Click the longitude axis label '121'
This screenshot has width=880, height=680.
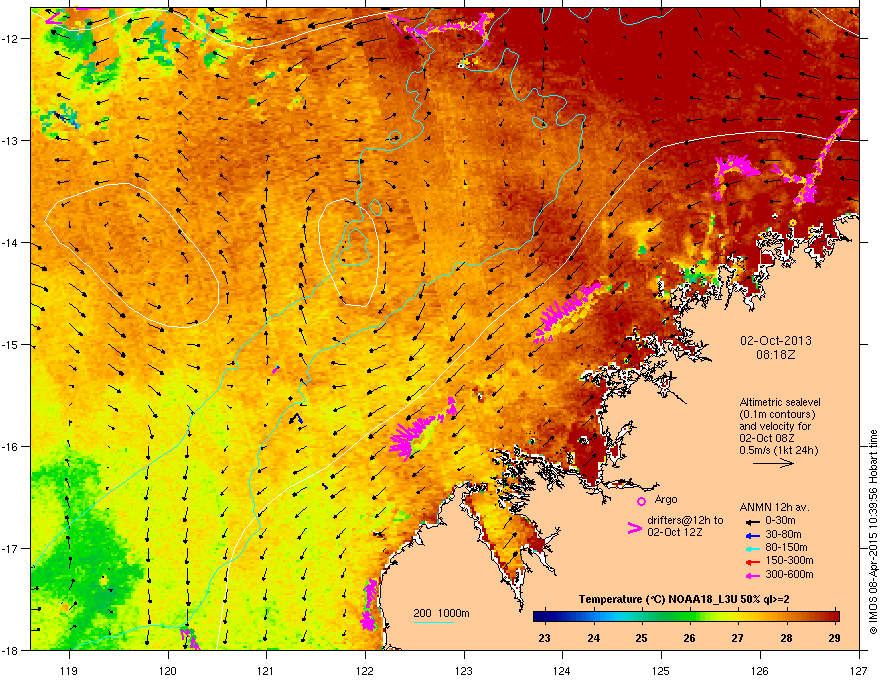266,670
